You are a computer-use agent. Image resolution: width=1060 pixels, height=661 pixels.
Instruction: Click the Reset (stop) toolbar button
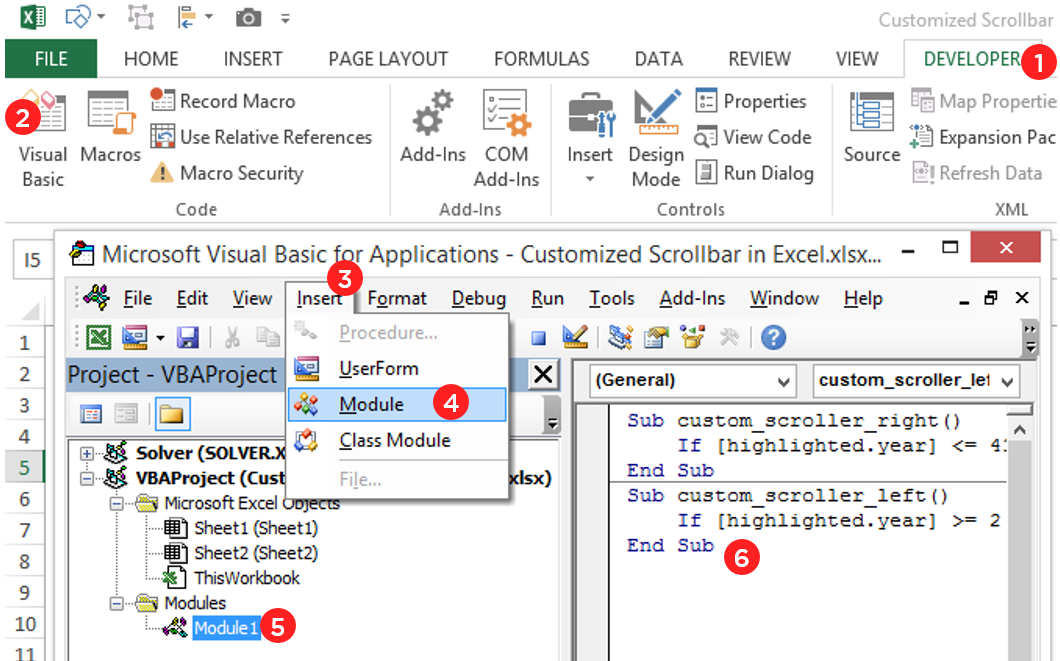[538, 337]
